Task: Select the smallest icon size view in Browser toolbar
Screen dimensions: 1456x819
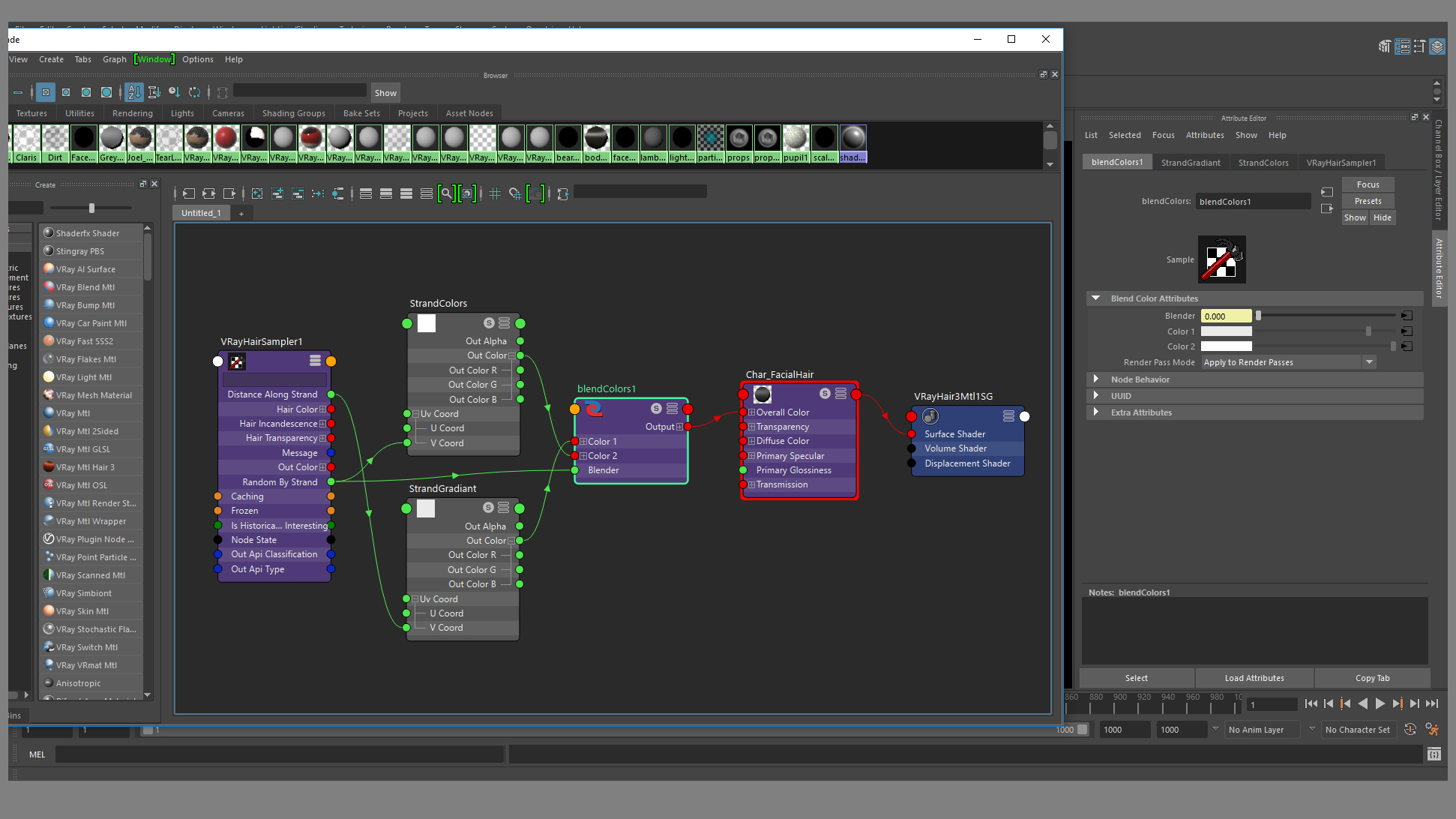Action: pyautogui.click(x=46, y=92)
